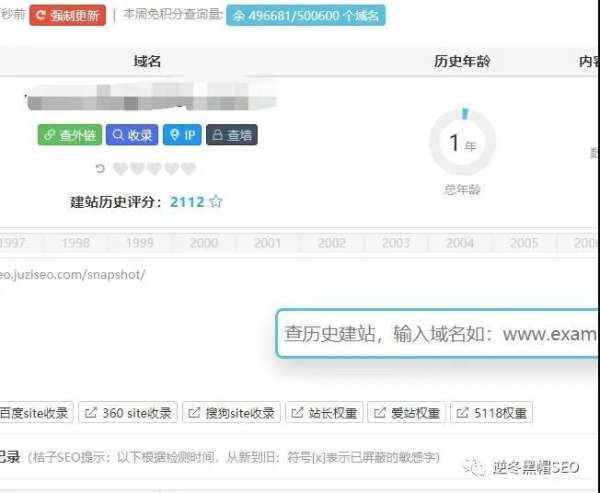Select year 2000 on the timeline
The width and height of the screenshot is (600, 493).
tap(203, 243)
